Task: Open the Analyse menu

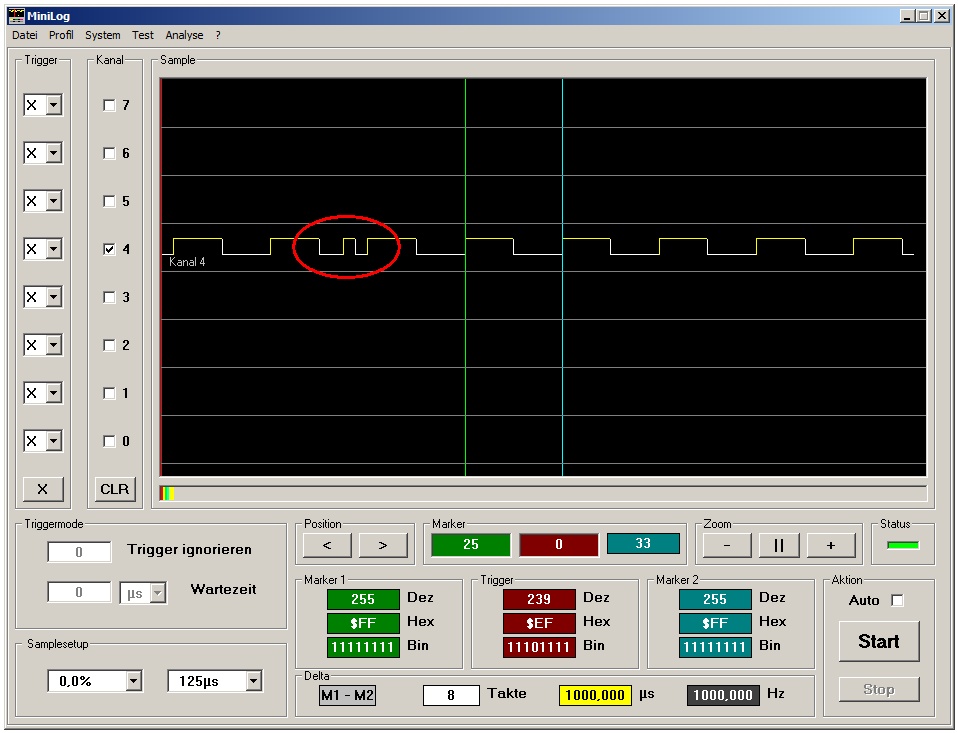Action: click(x=184, y=35)
